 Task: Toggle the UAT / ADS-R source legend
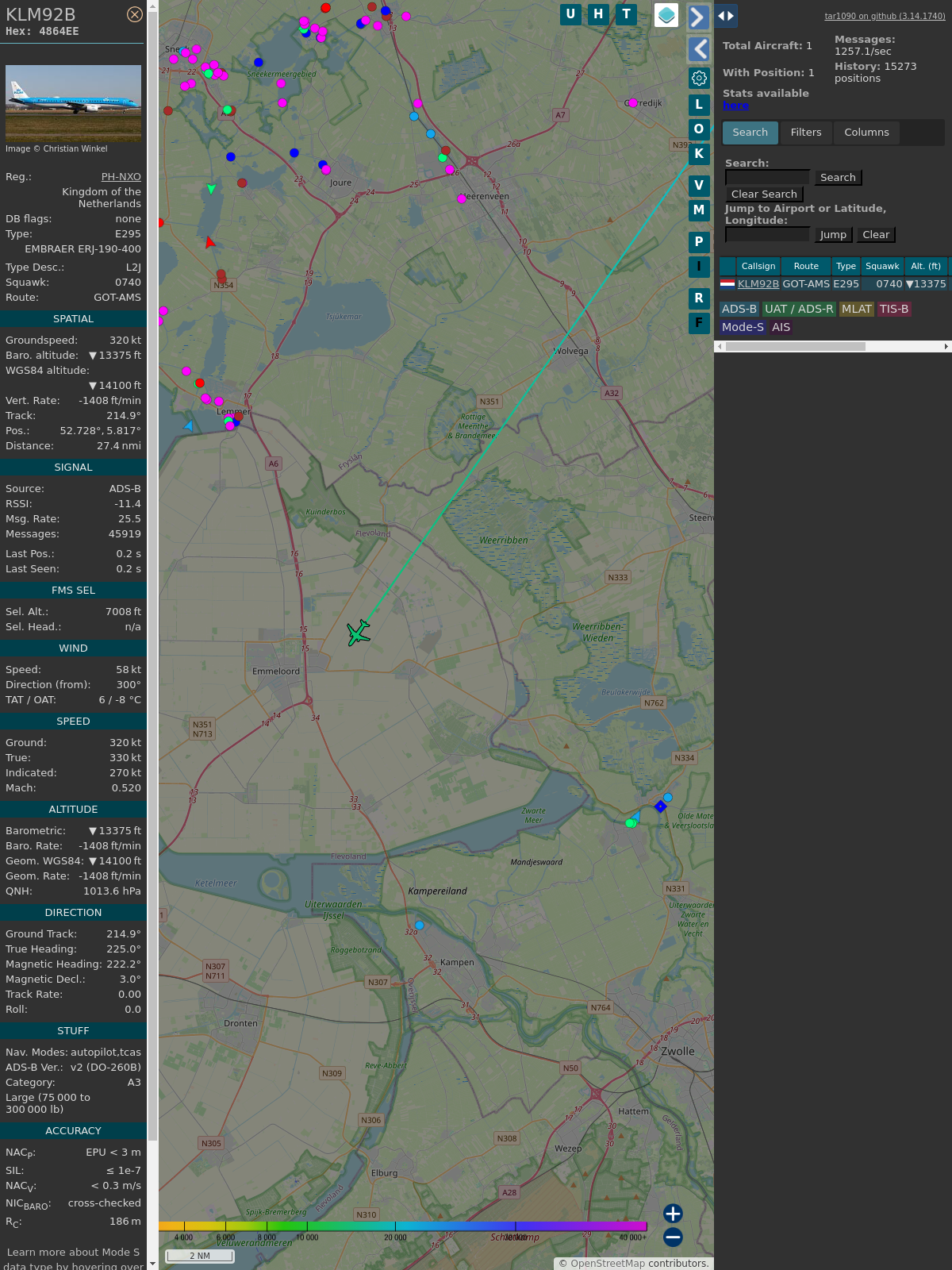799,310
